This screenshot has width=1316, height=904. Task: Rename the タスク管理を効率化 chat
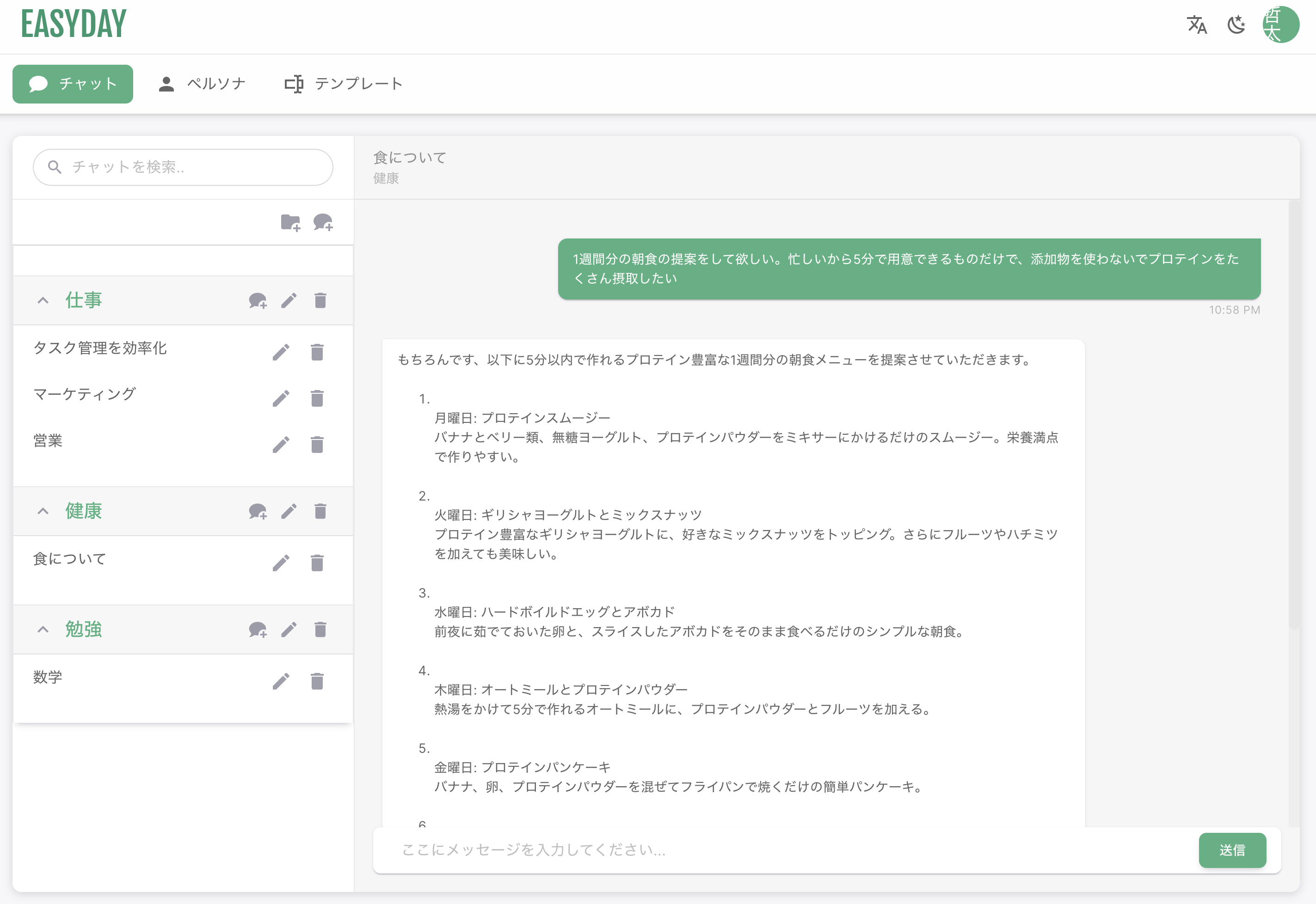(x=281, y=352)
